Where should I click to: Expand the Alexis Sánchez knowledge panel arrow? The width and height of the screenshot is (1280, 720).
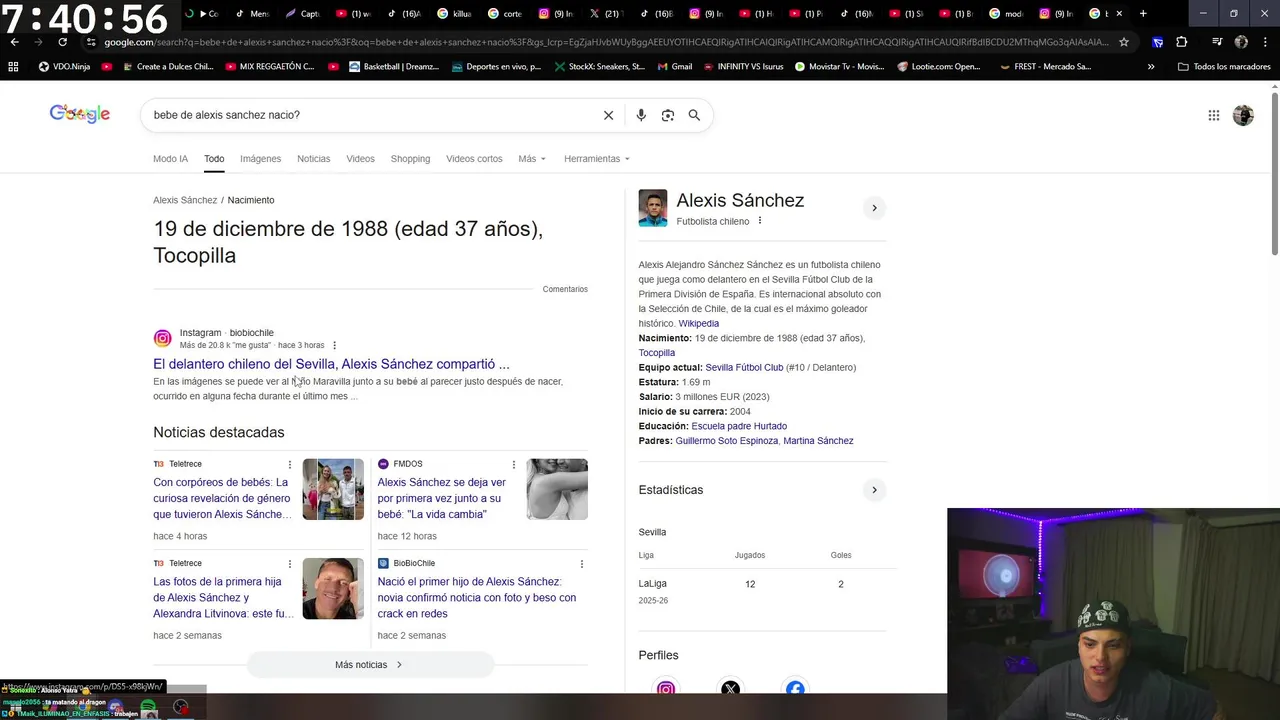coord(874,208)
